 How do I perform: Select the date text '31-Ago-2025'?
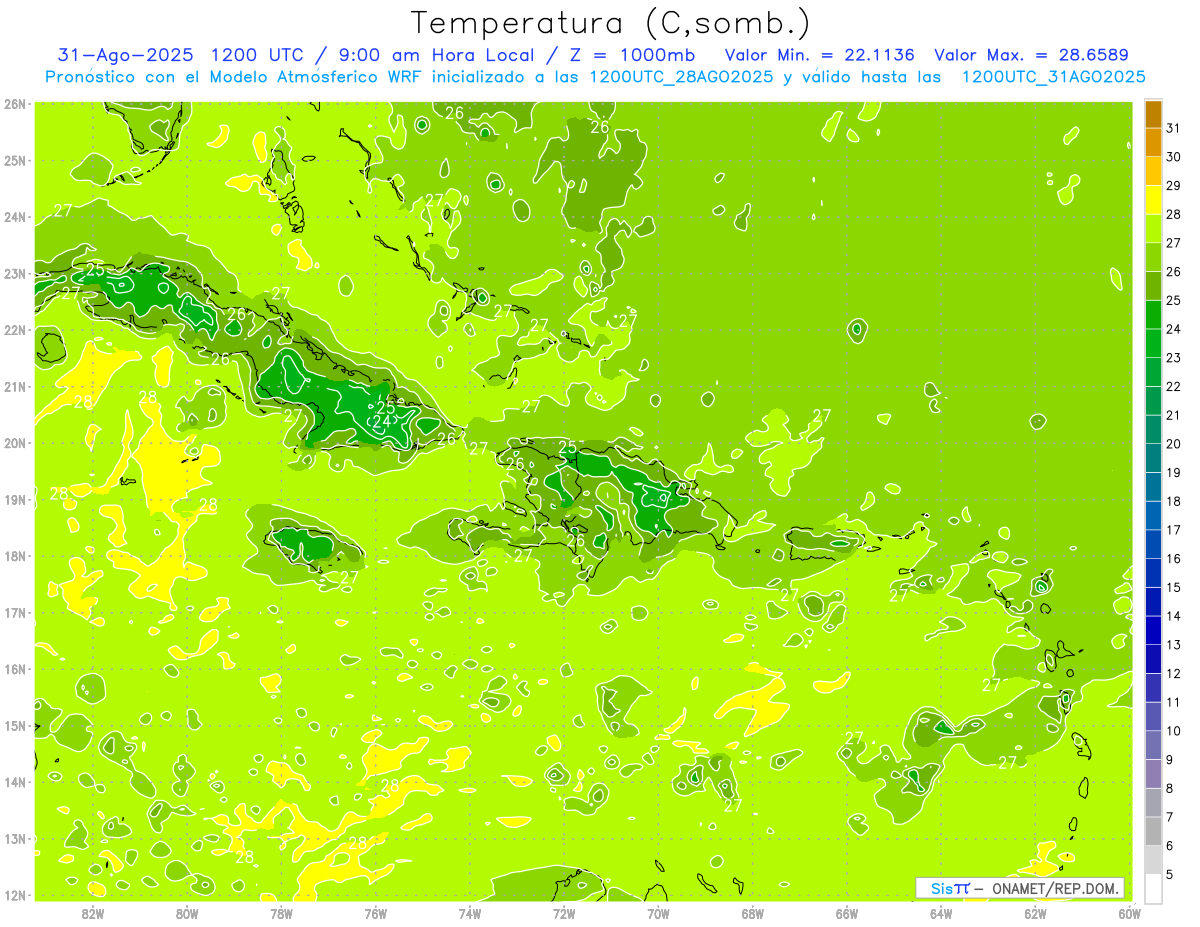coord(125,55)
